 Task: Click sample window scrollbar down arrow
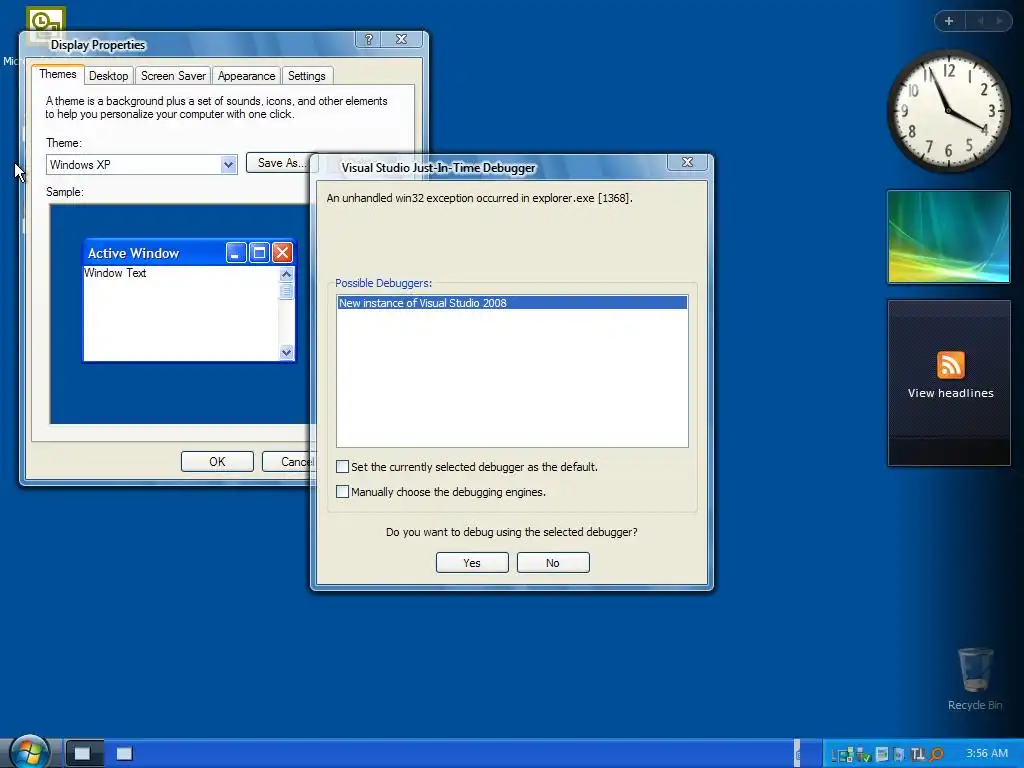pyautogui.click(x=286, y=353)
